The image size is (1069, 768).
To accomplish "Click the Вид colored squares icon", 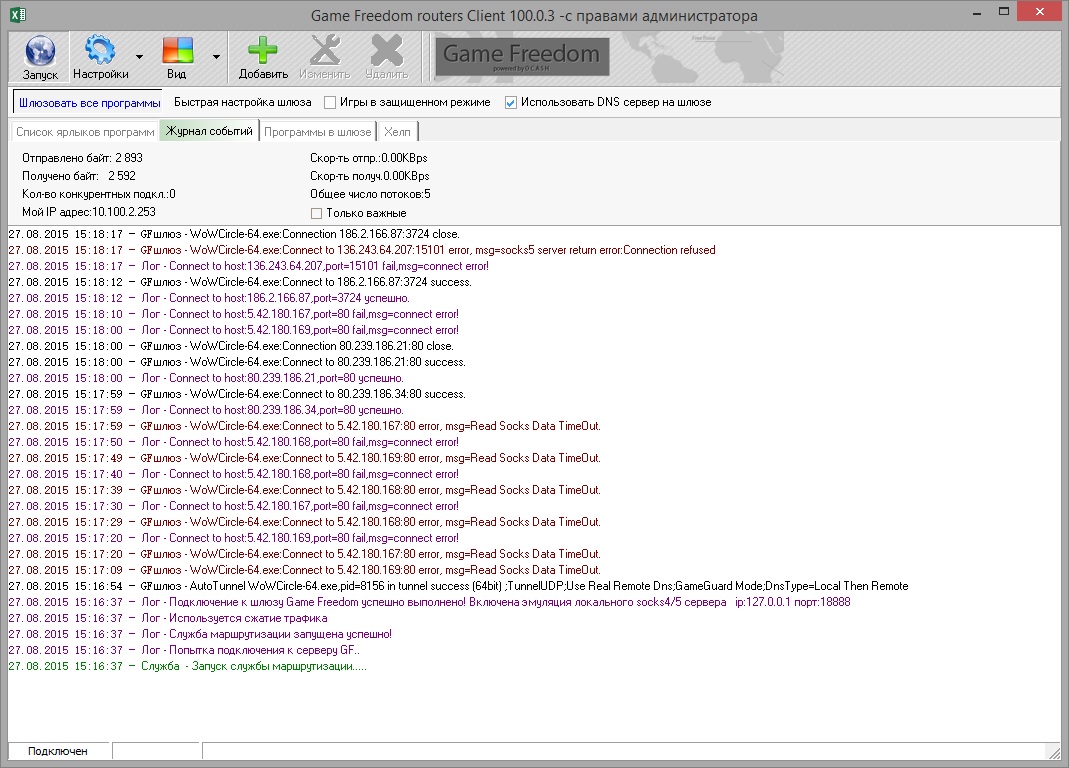I will [x=177, y=50].
